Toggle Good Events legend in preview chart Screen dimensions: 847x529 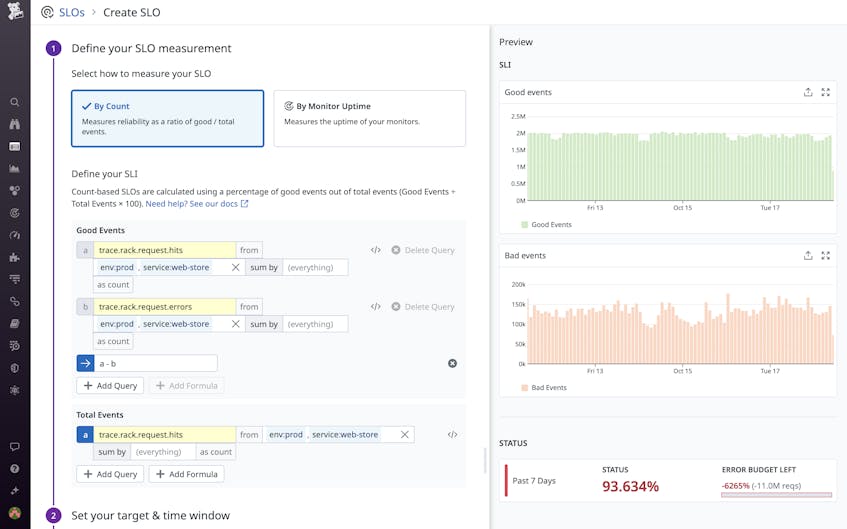[546, 225]
